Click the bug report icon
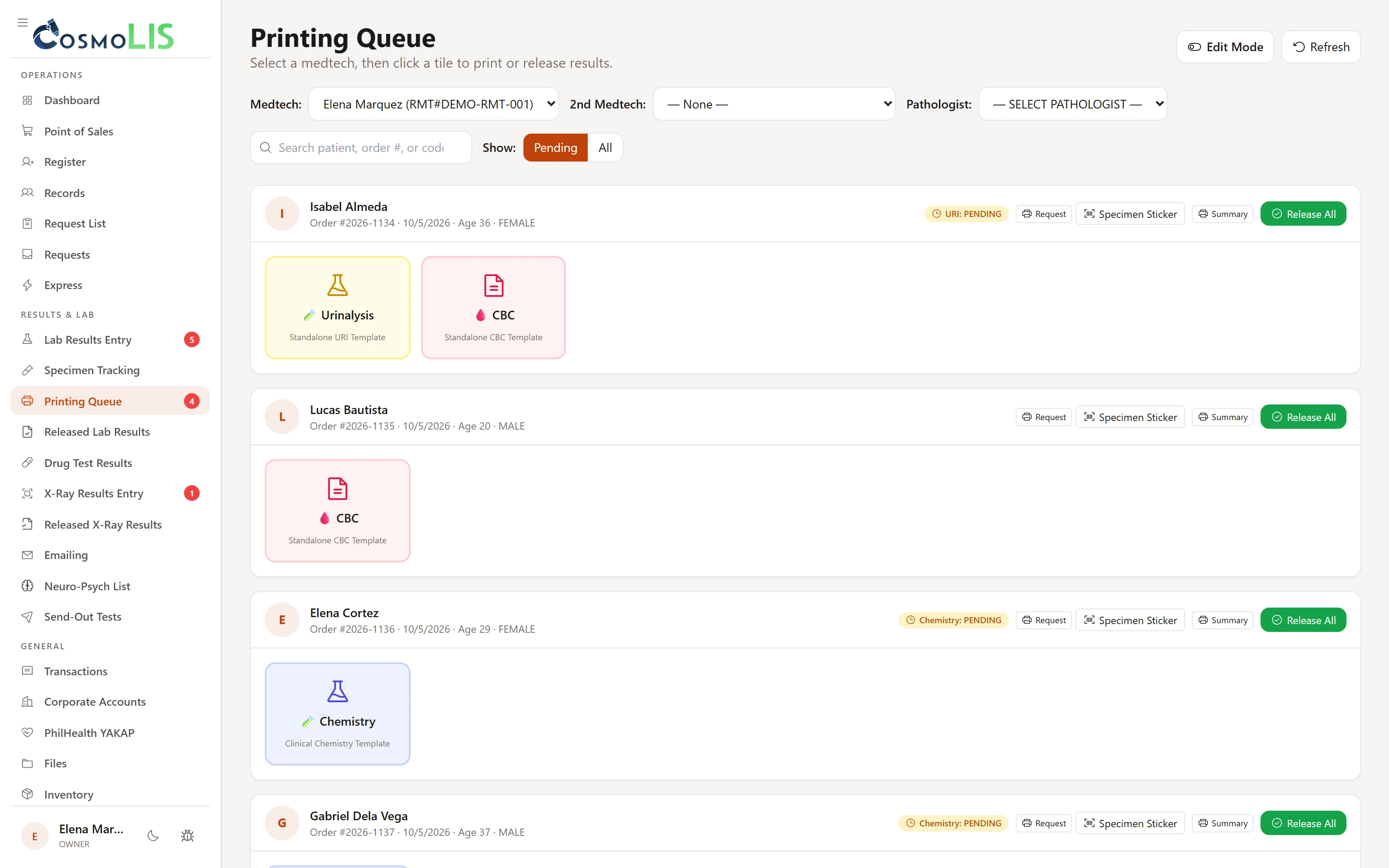This screenshot has width=1389, height=868. point(187,836)
